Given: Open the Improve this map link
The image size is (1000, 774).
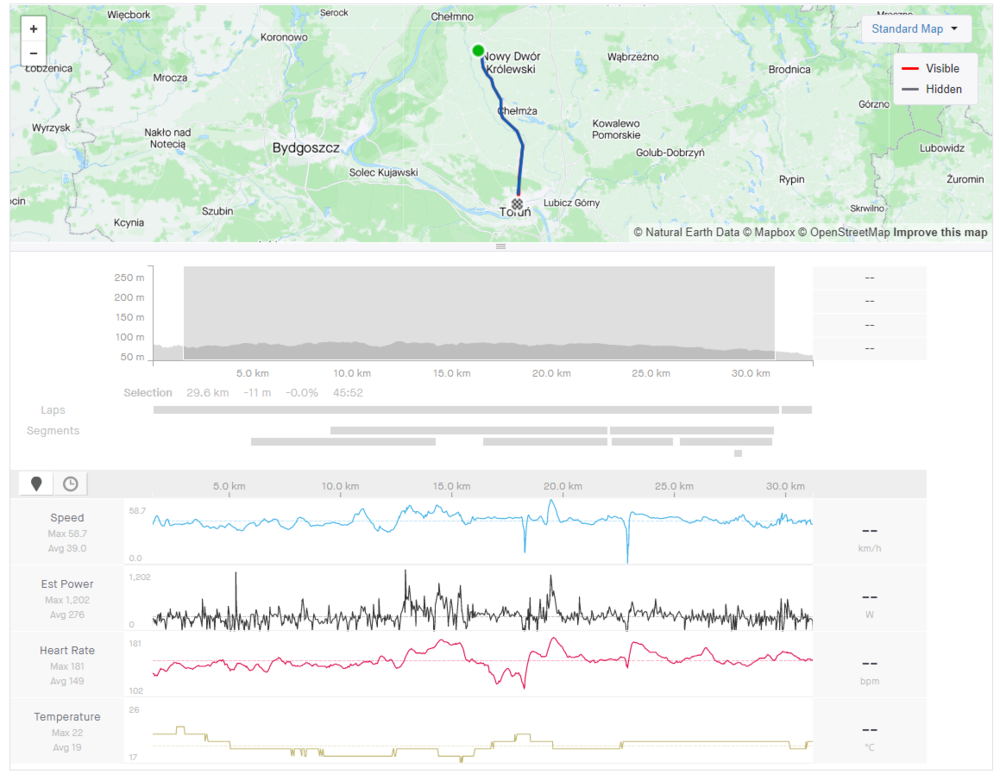Looking at the screenshot, I should coord(940,233).
